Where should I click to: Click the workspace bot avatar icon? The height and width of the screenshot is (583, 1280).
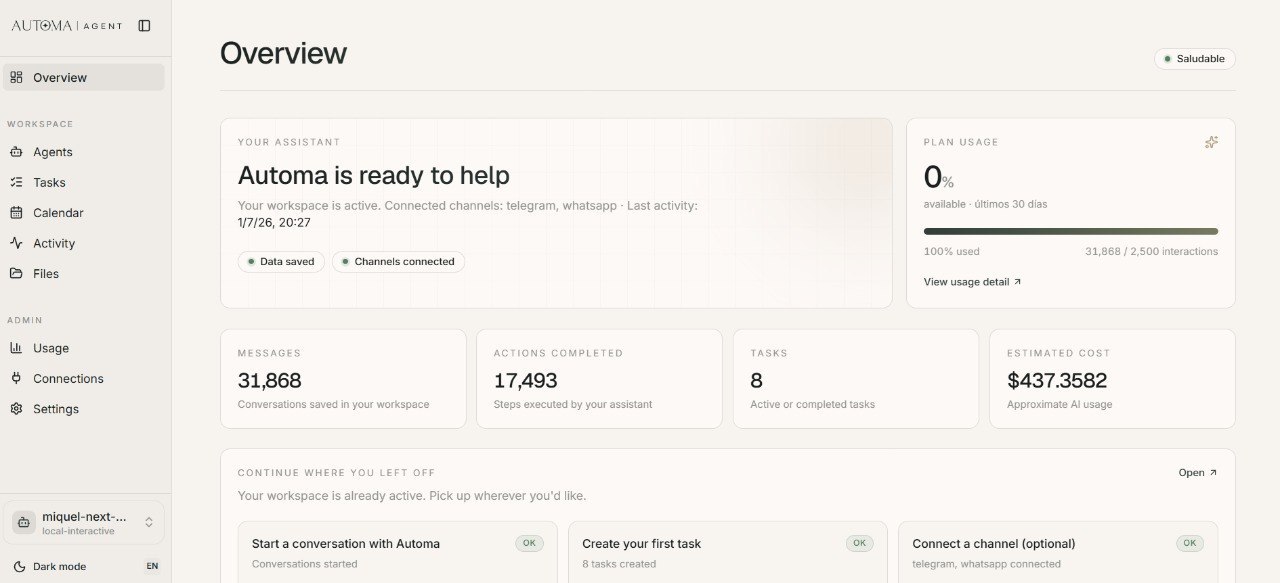coord(23,522)
